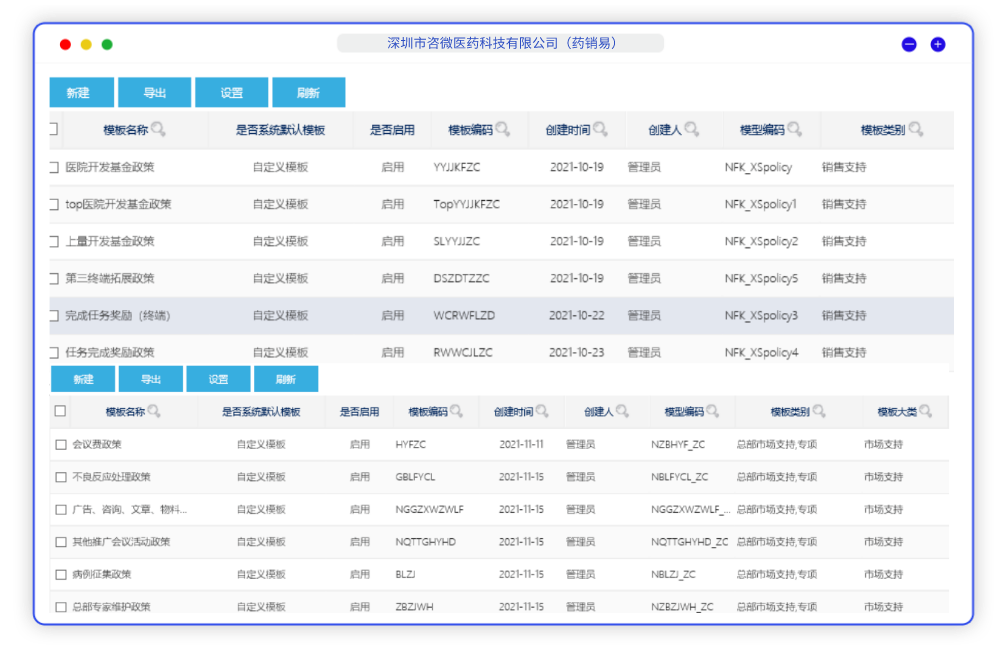Click search icon beside 模板类别 in top table

click(916, 129)
